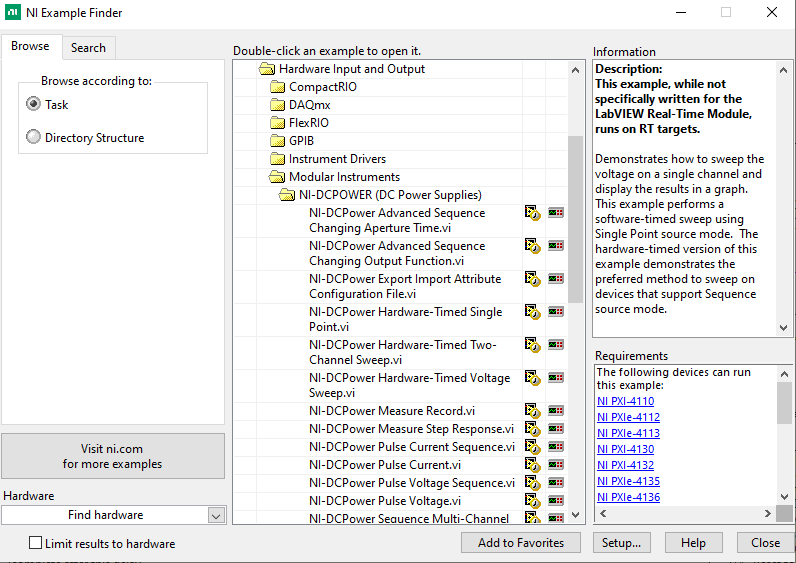This screenshot has height=563, width=796.
Task: Click hardware board icon for Changing Output Function row
Action: (x=556, y=246)
